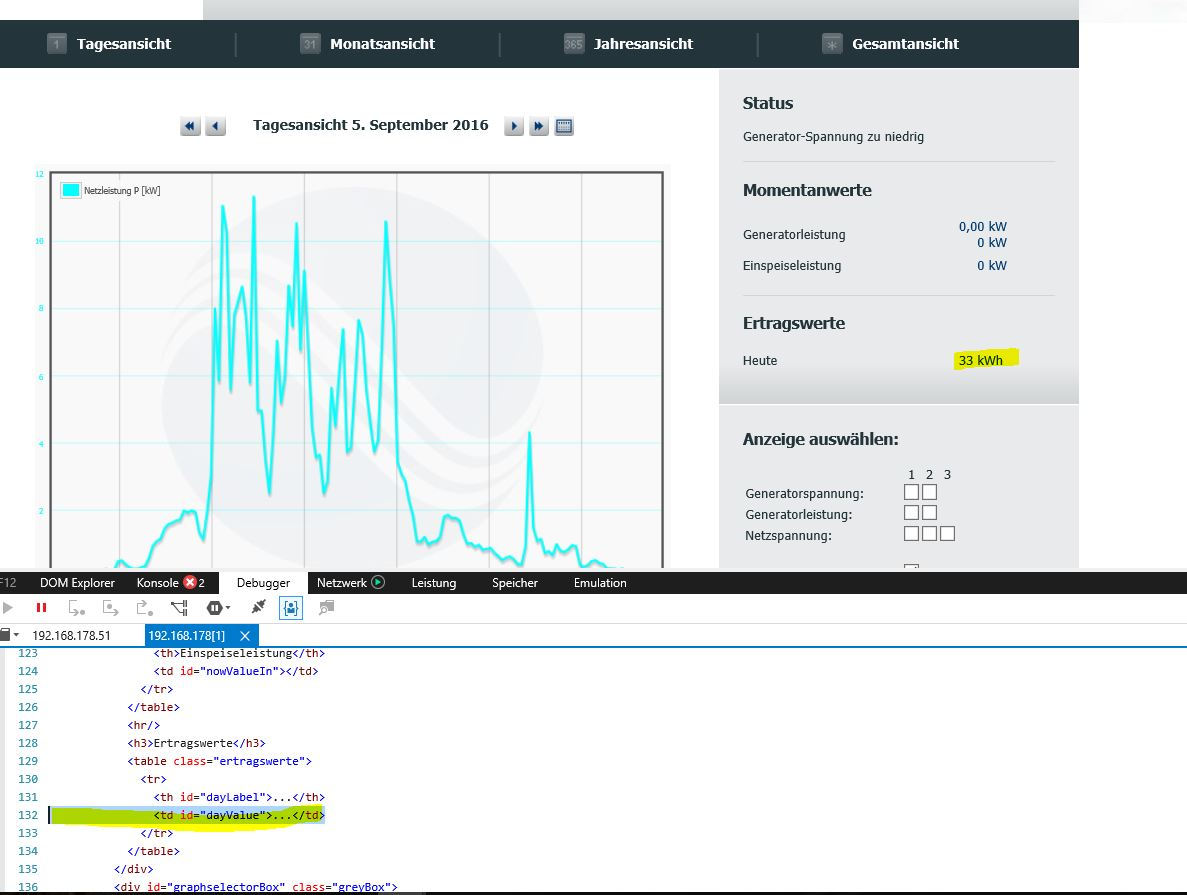This screenshot has height=895, width=1187.
Task: Click the disconnect debugger plug icon
Action: coord(259,607)
